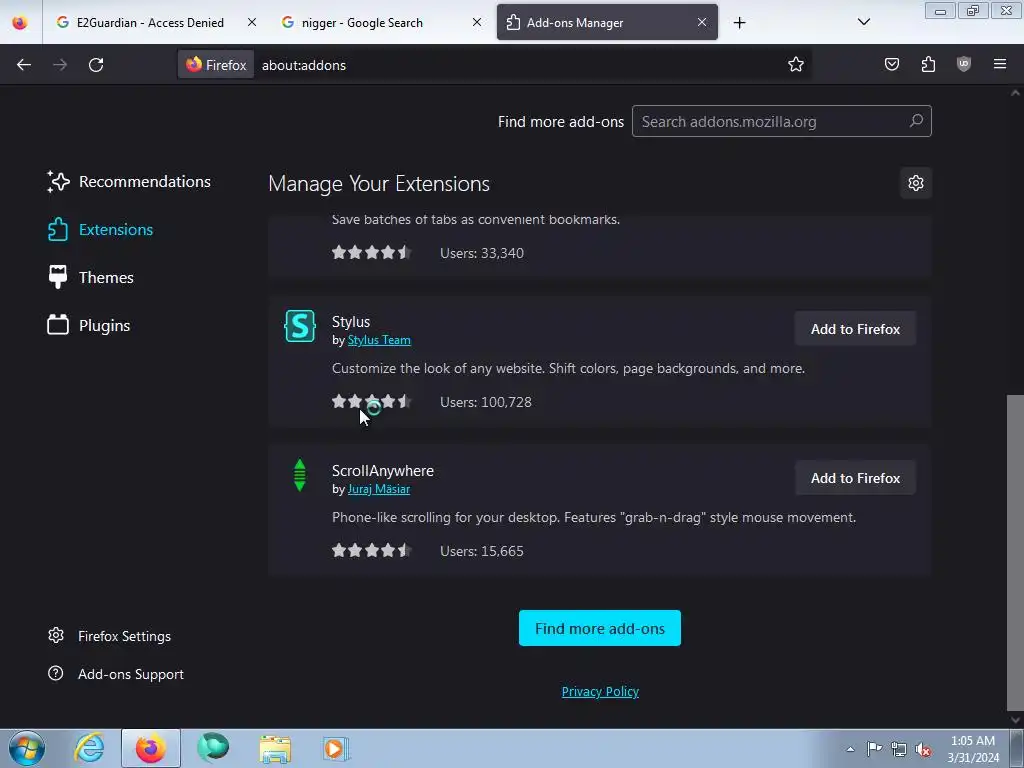This screenshot has width=1024, height=768.
Task: Open Plugins in the sidebar
Action: [89, 325]
